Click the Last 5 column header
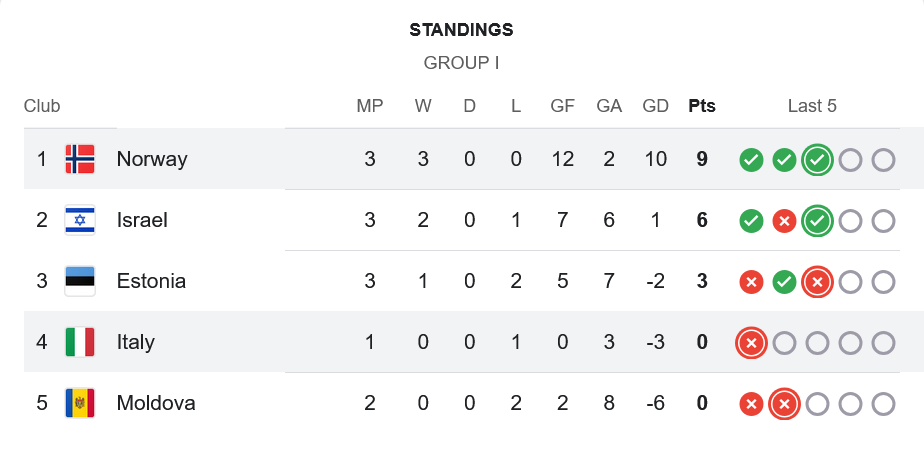 (x=812, y=106)
